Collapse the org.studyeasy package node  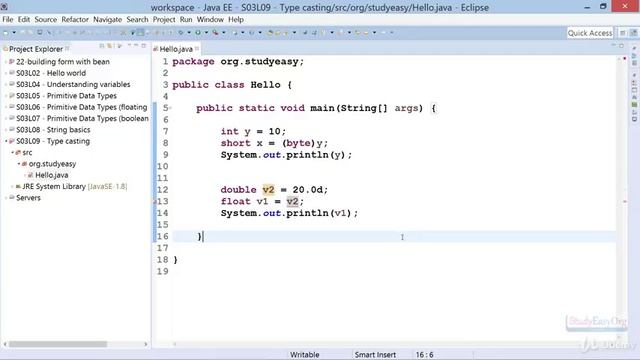(19, 164)
